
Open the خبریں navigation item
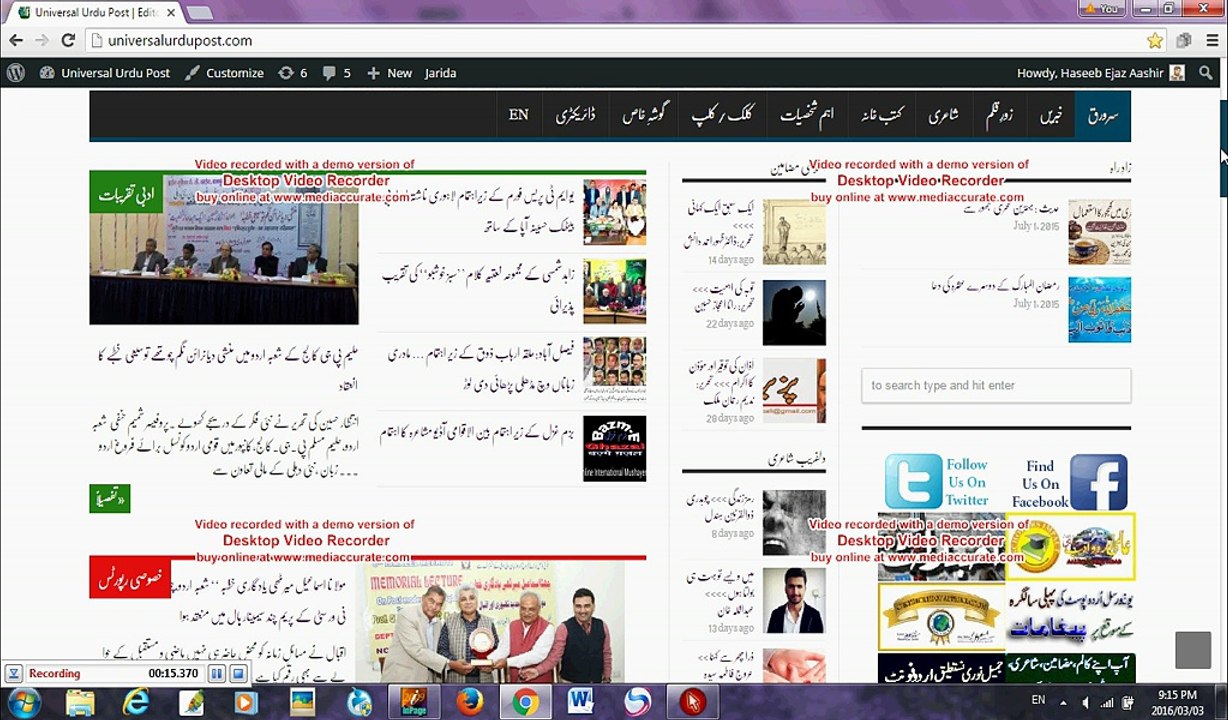pos(1051,115)
